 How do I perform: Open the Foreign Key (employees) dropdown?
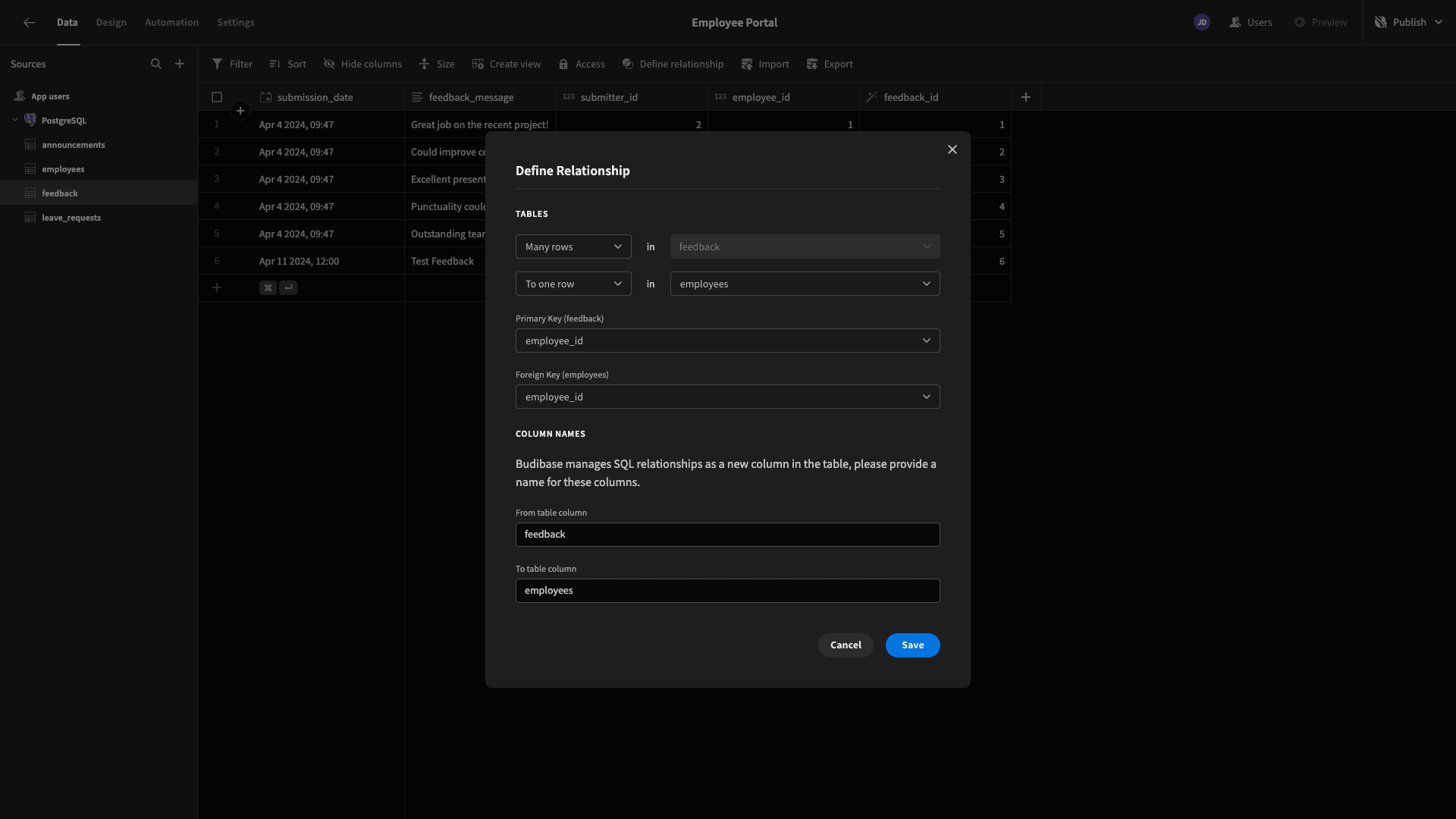[728, 397]
